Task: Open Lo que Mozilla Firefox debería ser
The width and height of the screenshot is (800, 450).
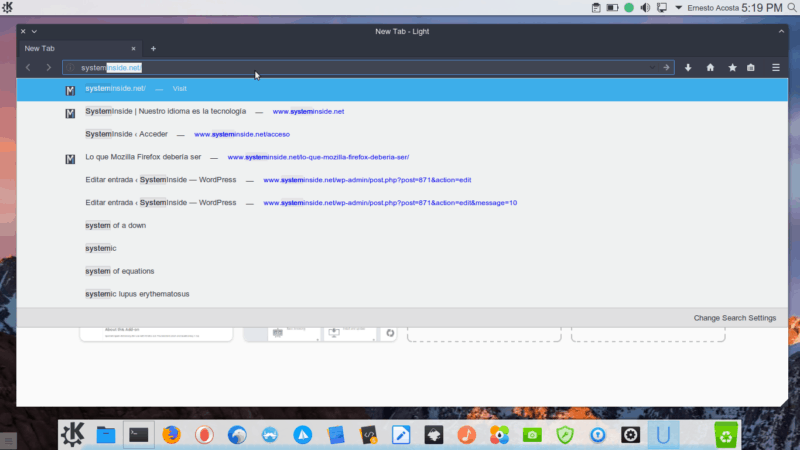Action: click(402, 157)
